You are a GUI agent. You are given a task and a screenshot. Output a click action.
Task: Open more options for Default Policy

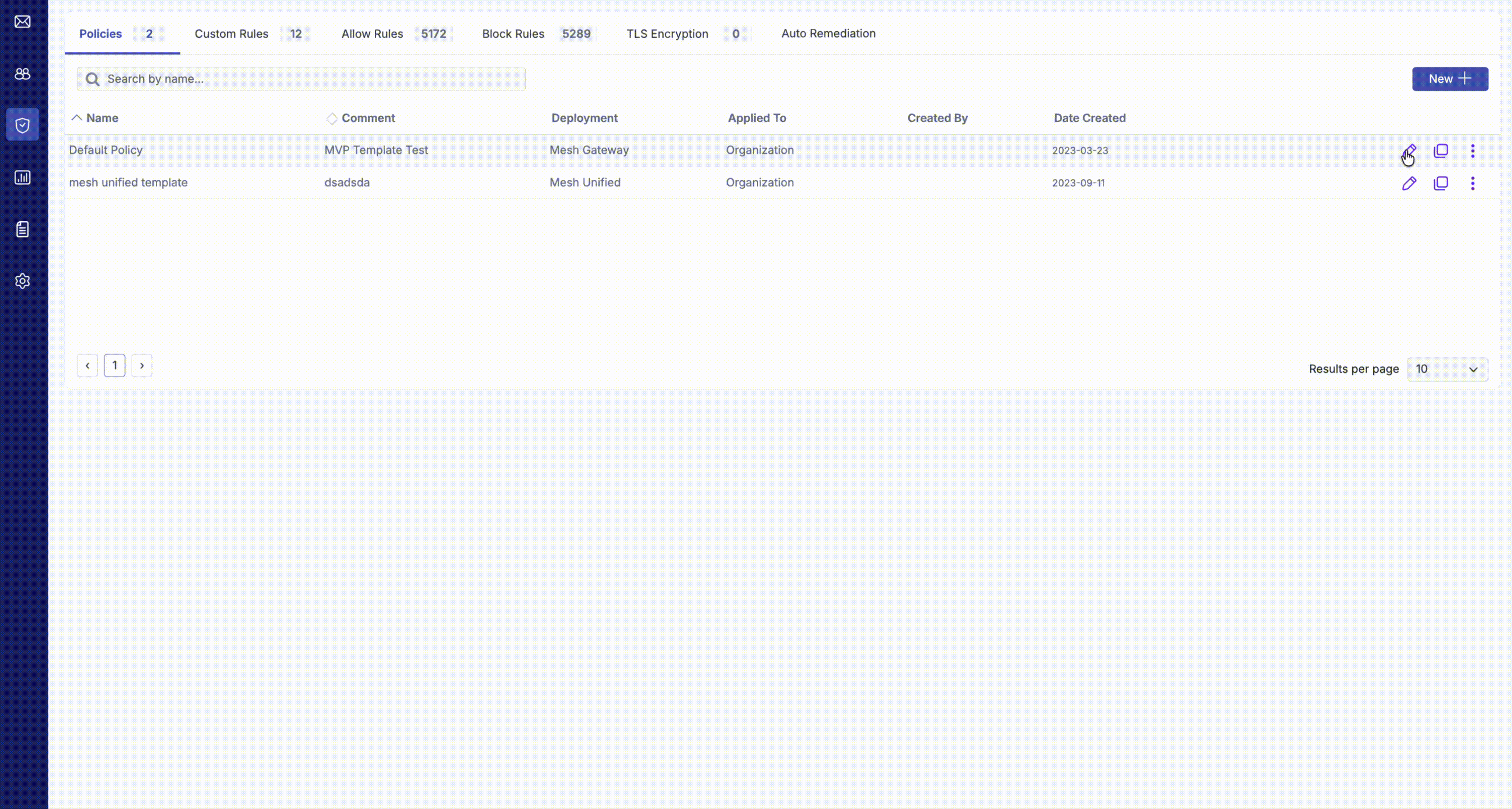[1473, 151]
